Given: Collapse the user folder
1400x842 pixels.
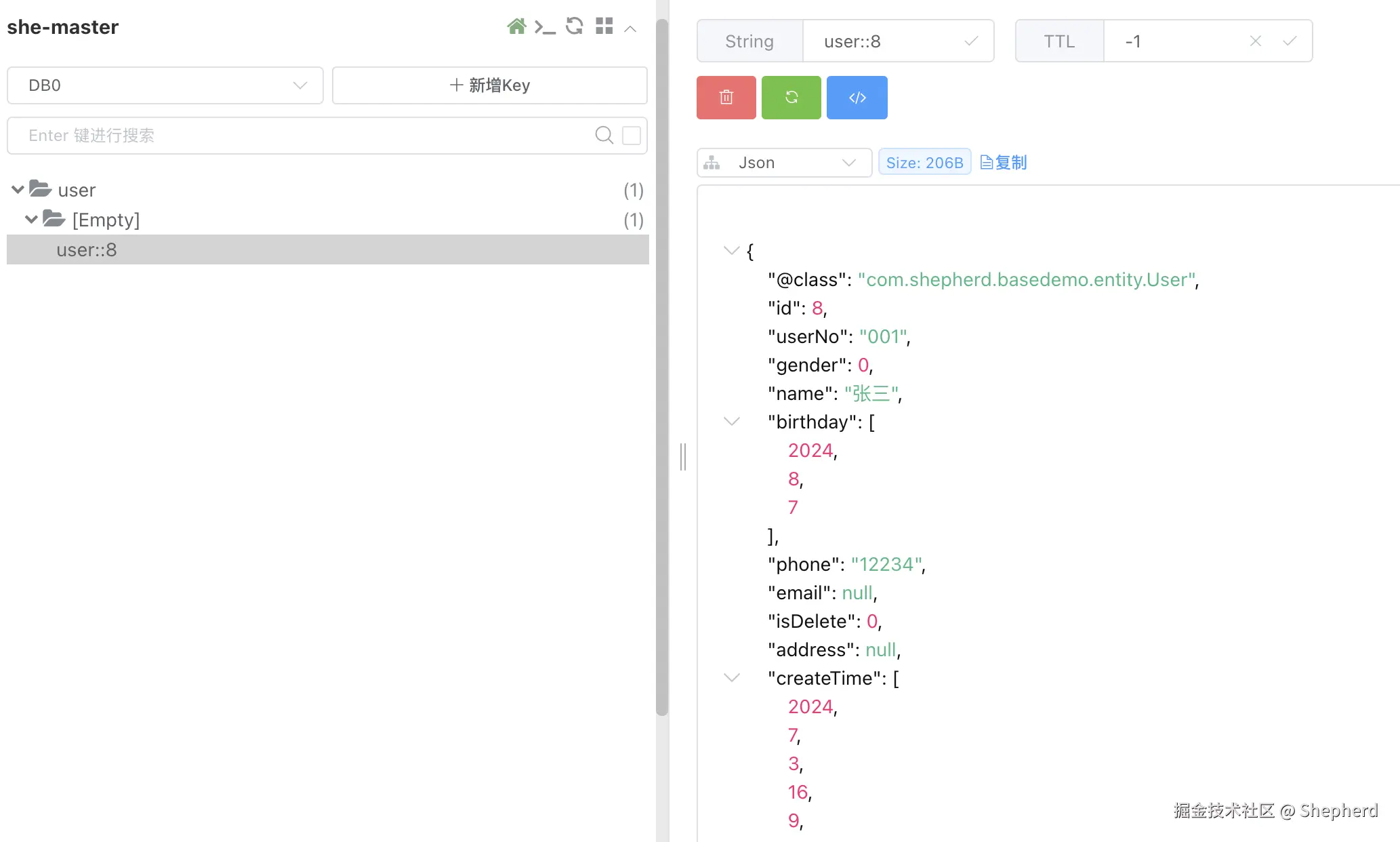Looking at the screenshot, I should (x=18, y=190).
